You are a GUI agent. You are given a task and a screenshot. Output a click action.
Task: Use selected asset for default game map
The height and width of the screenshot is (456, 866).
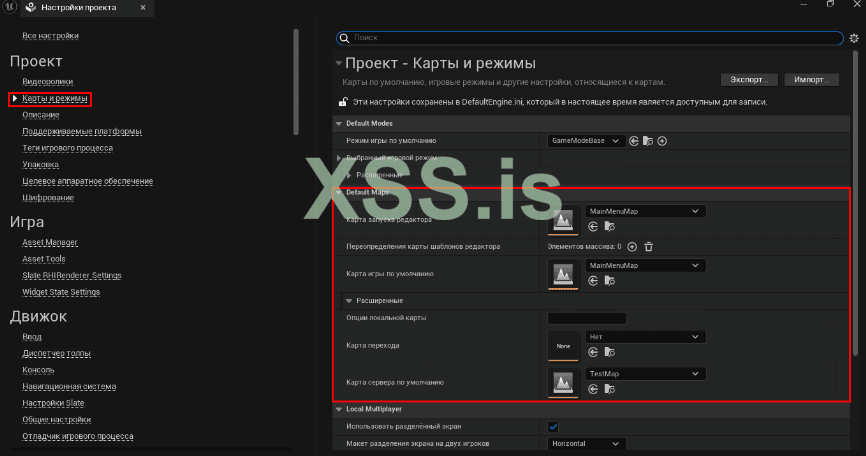593,280
